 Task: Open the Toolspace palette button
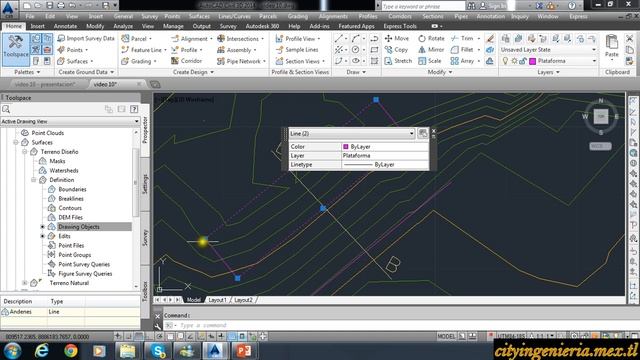coord(16,50)
